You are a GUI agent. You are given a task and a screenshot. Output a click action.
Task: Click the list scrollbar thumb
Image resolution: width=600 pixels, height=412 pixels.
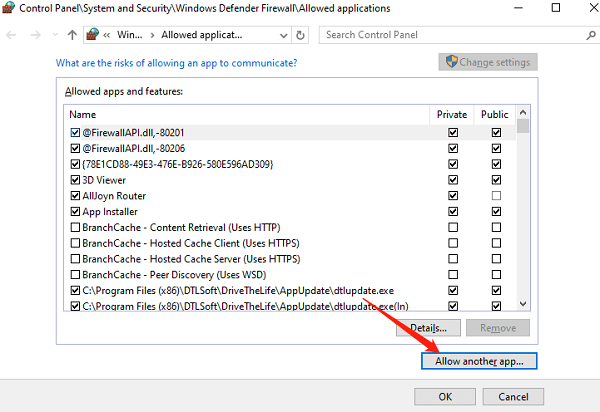pyautogui.click(x=523, y=126)
